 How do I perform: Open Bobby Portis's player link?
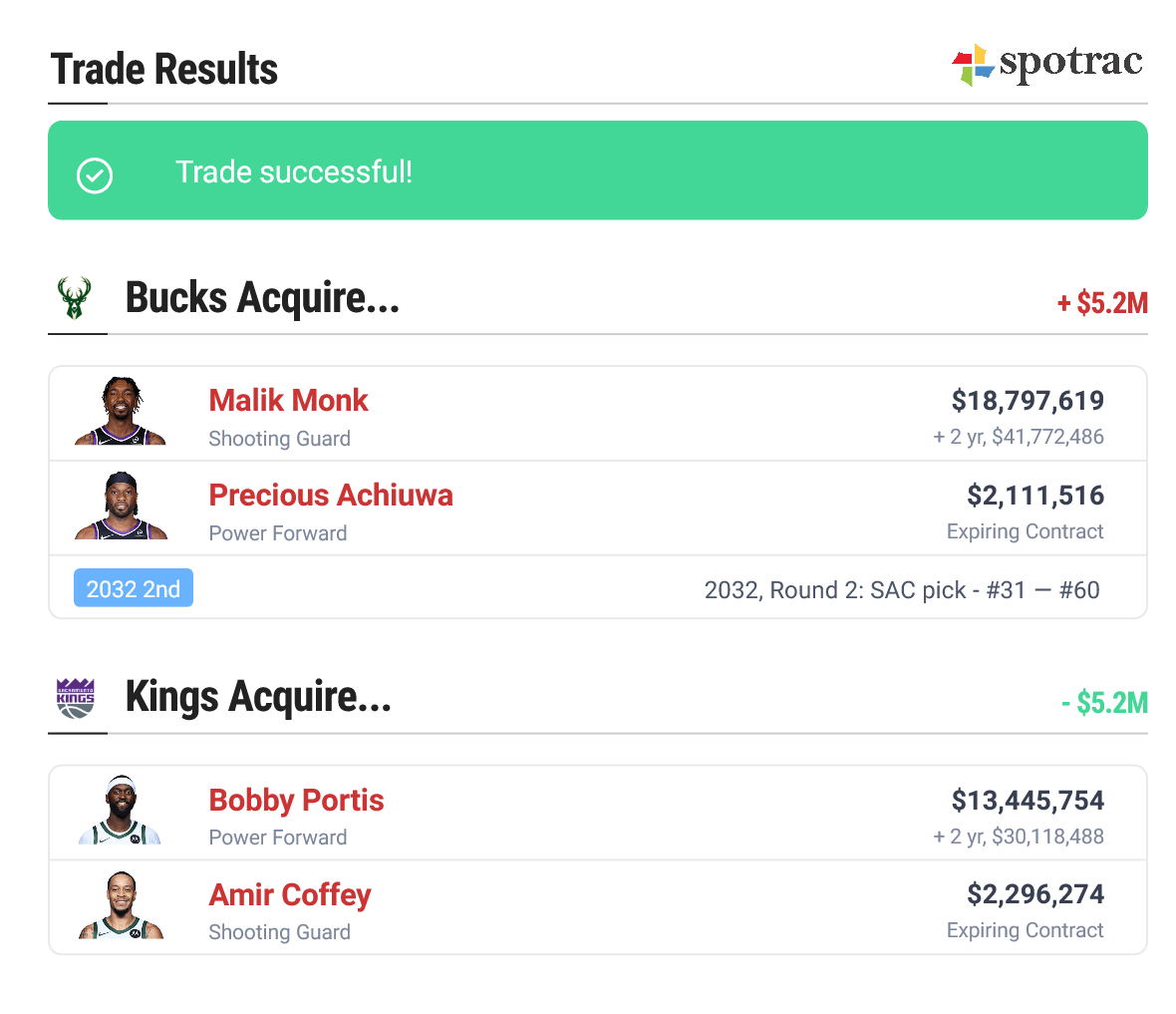pyautogui.click(x=296, y=801)
